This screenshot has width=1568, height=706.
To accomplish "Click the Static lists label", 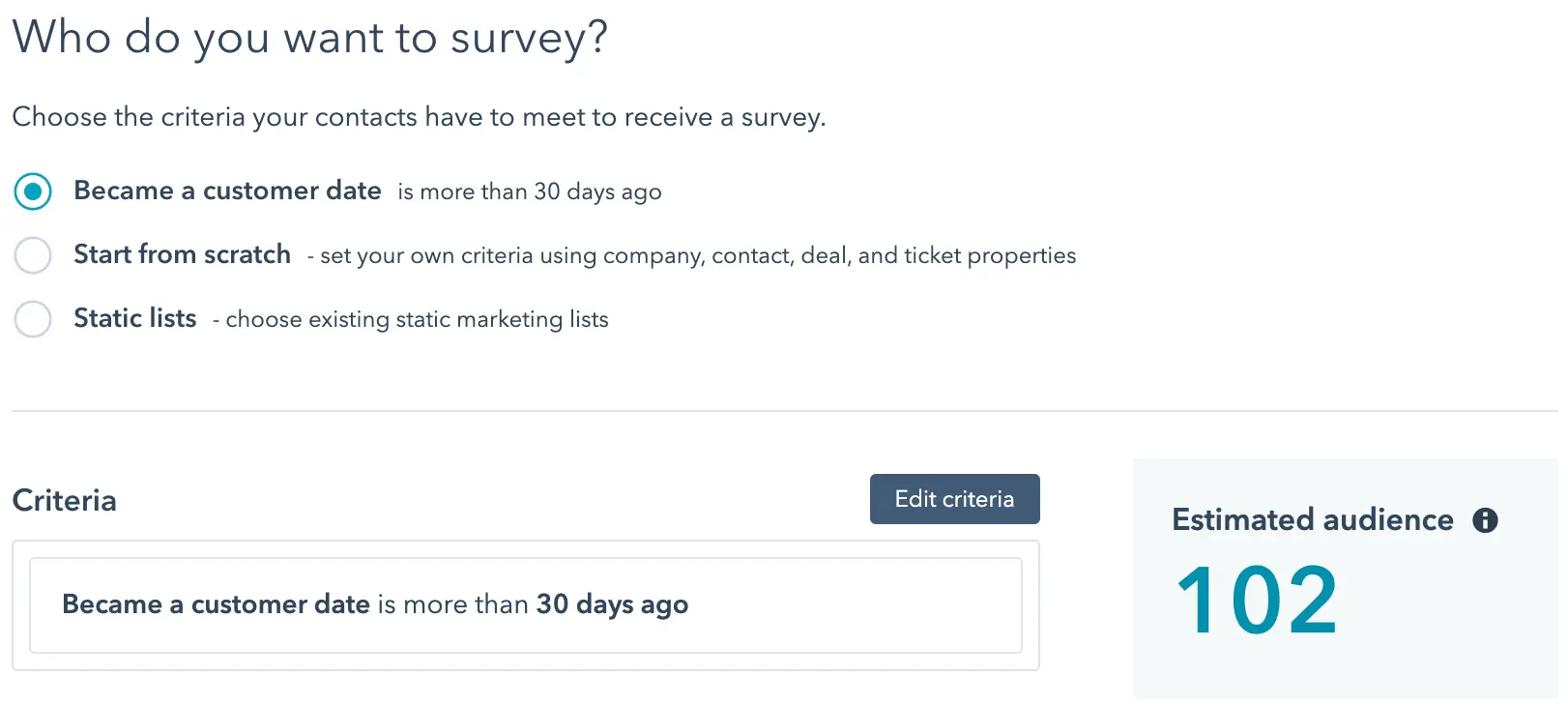I will tap(134, 318).
